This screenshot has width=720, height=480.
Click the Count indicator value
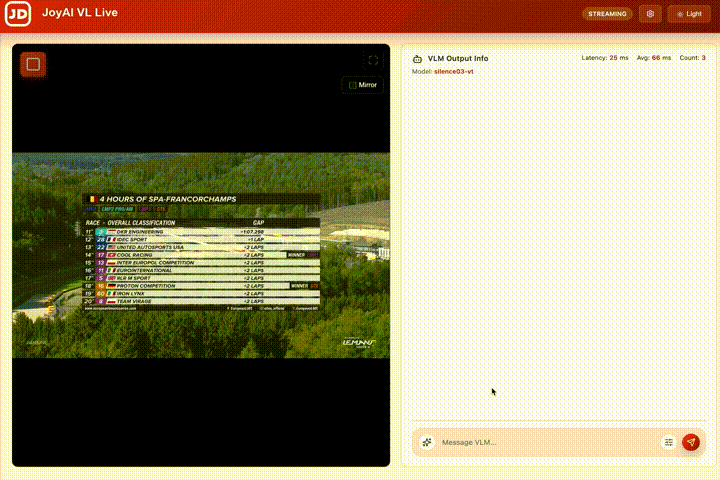(703, 58)
